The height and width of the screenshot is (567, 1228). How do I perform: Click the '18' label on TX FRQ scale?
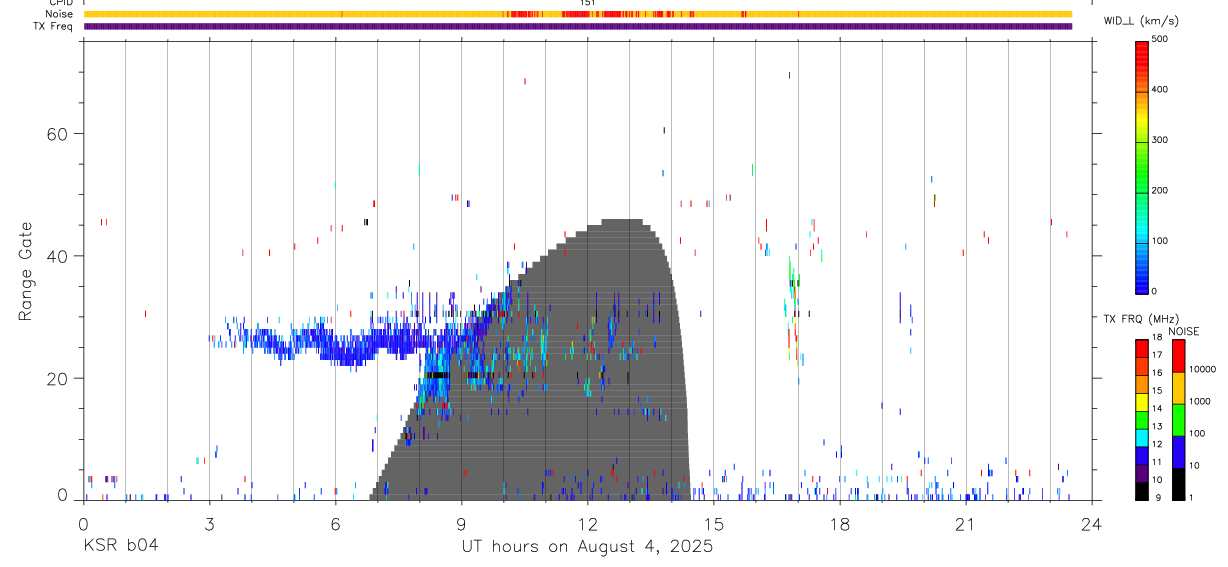click(x=1157, y=338)
